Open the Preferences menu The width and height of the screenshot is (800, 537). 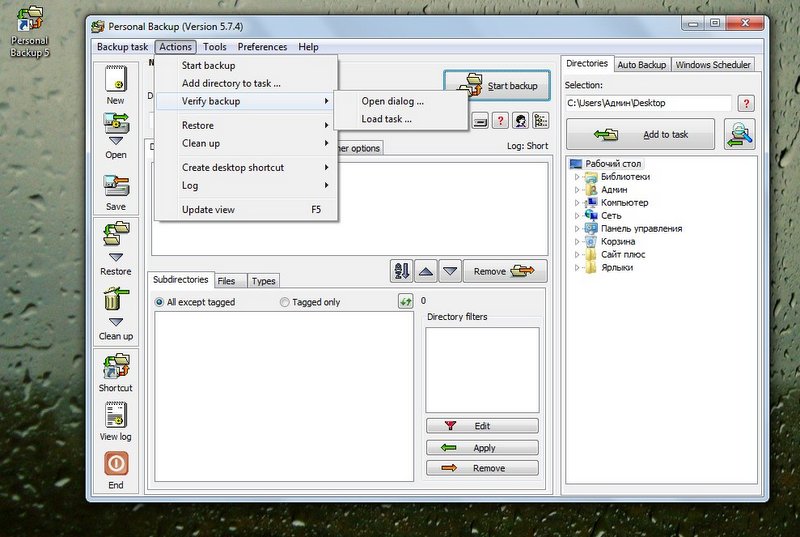[262, 47]
